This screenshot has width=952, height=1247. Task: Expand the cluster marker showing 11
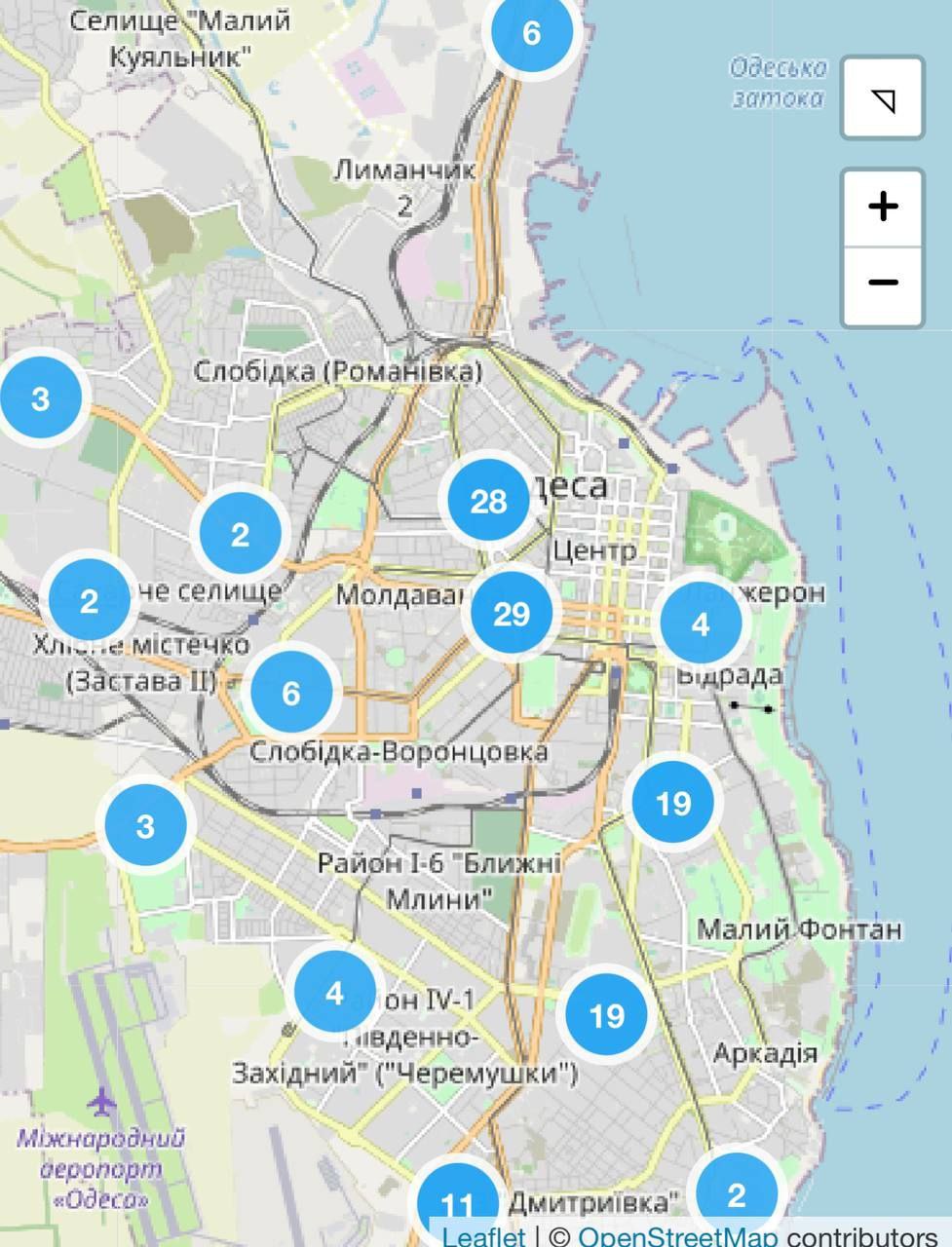coord(457,1204)
